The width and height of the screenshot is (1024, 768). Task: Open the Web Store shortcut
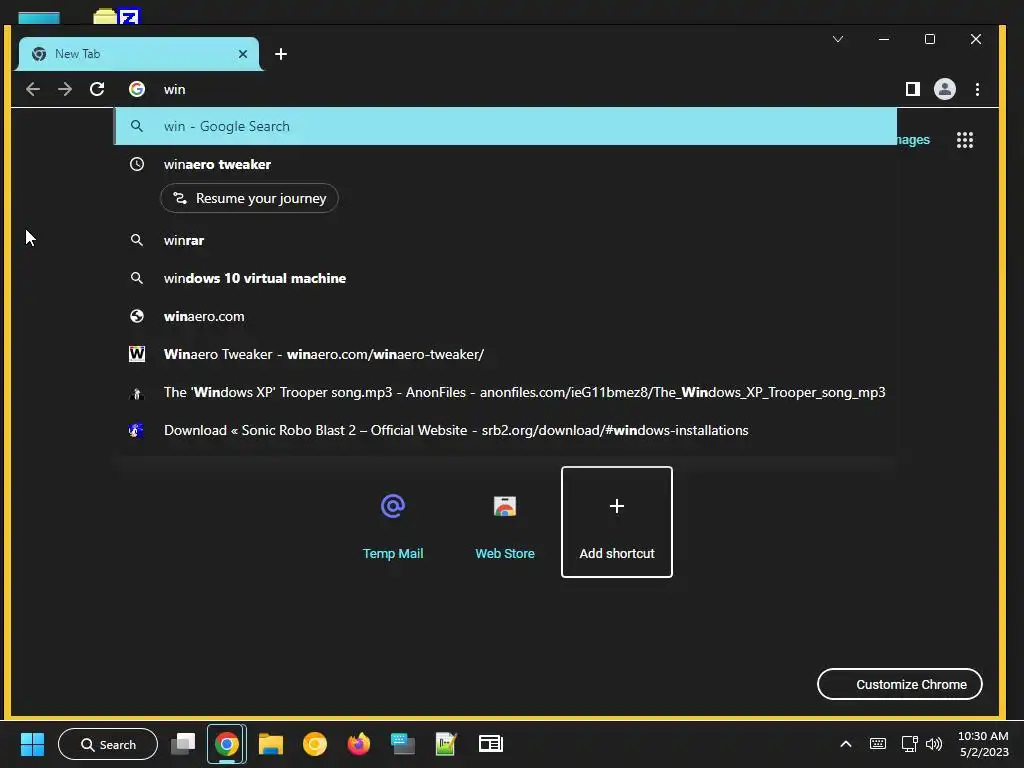(505, 522)
